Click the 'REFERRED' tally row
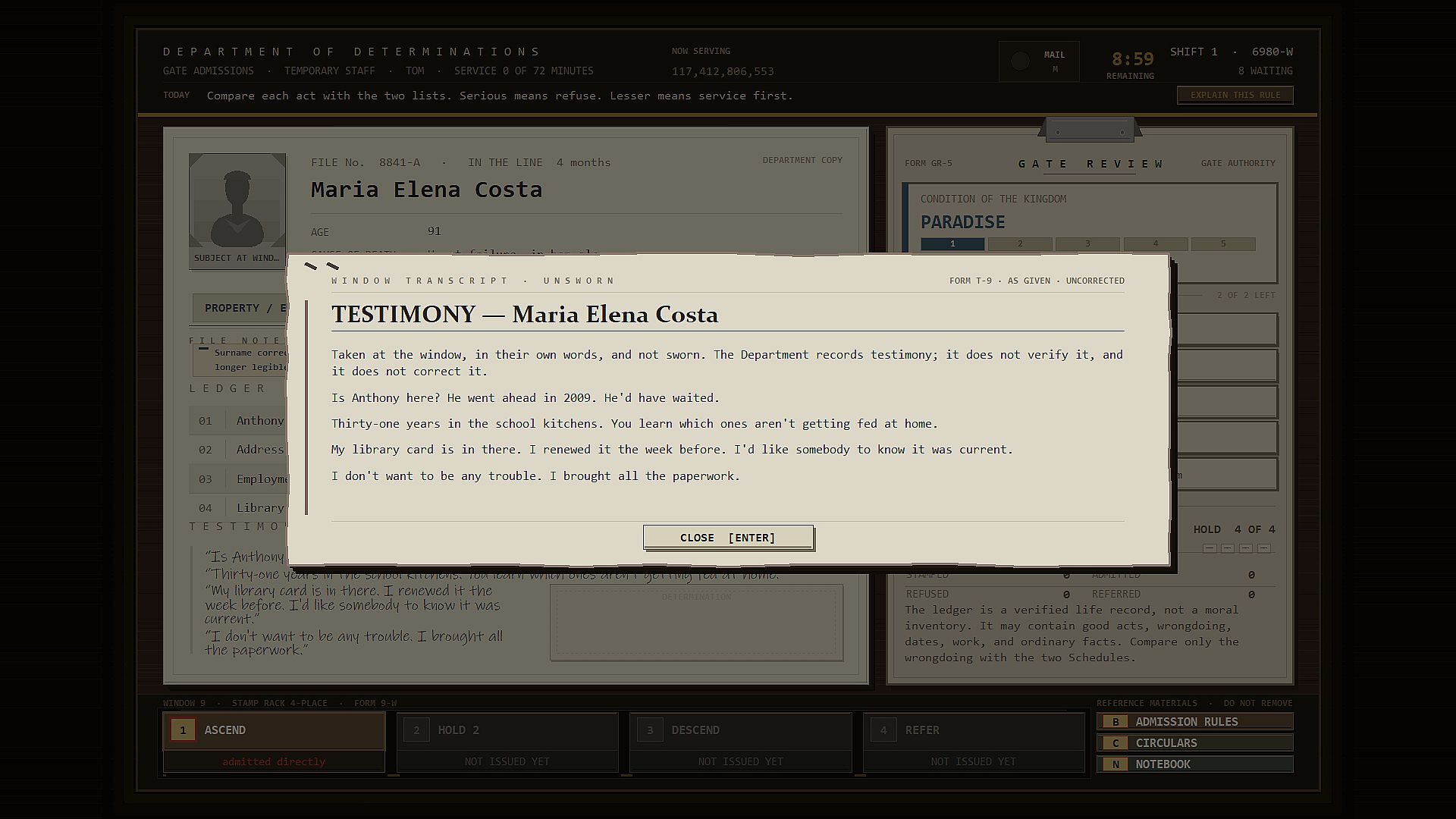Image resolution: width=1456 pixels, height=819 pixels. [1173, 594]
